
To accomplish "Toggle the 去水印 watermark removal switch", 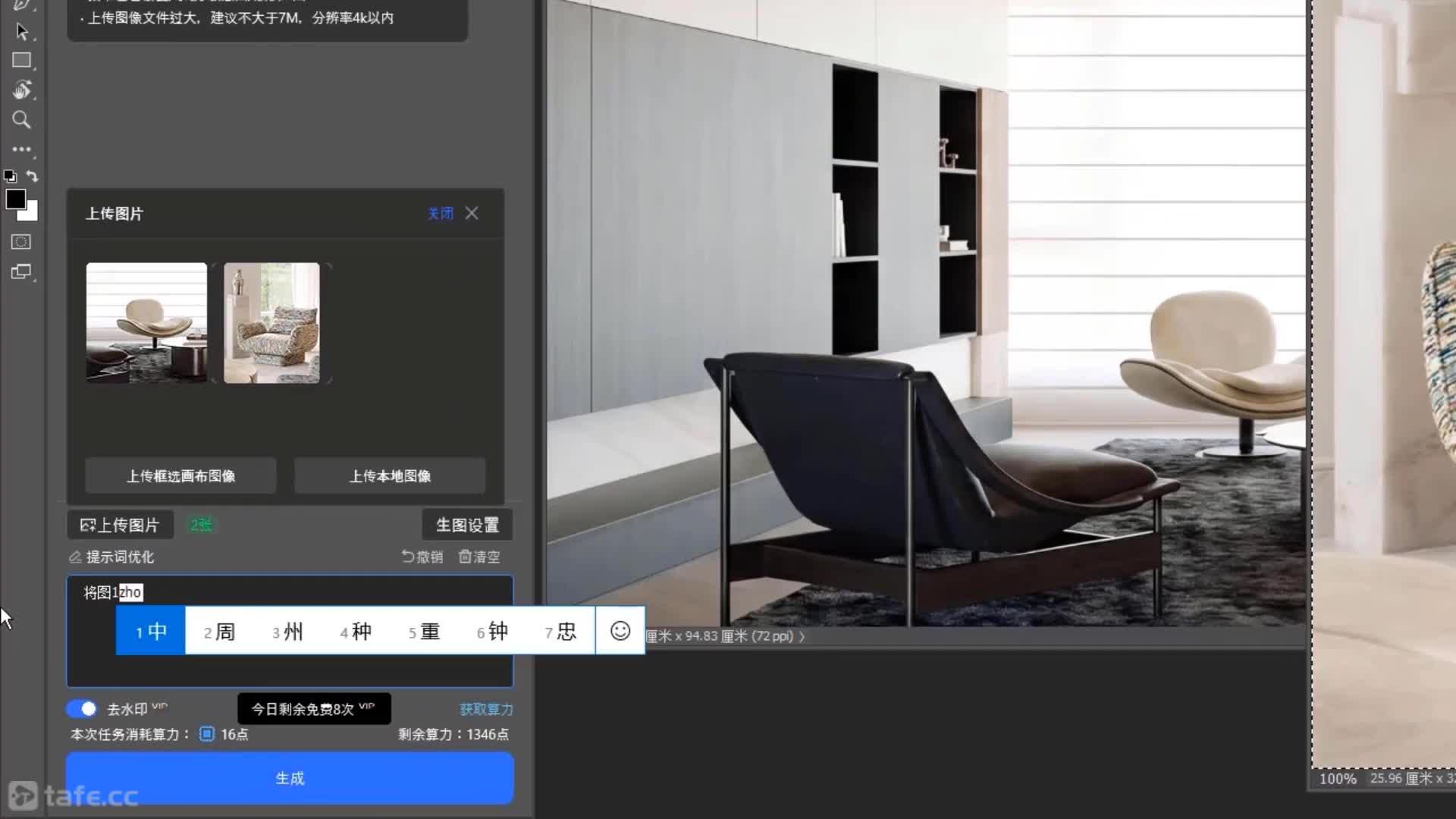I will [x=81, y=709].
